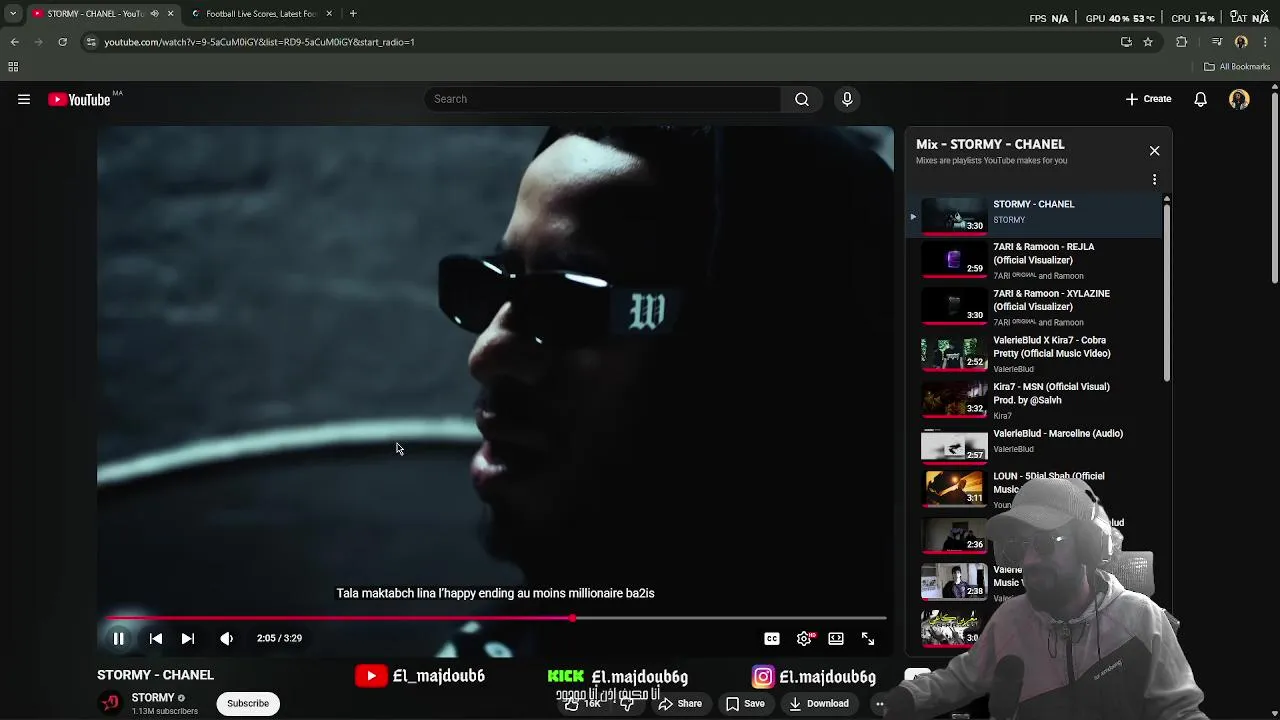Bookmark this page with the star

pos(1148,42)
